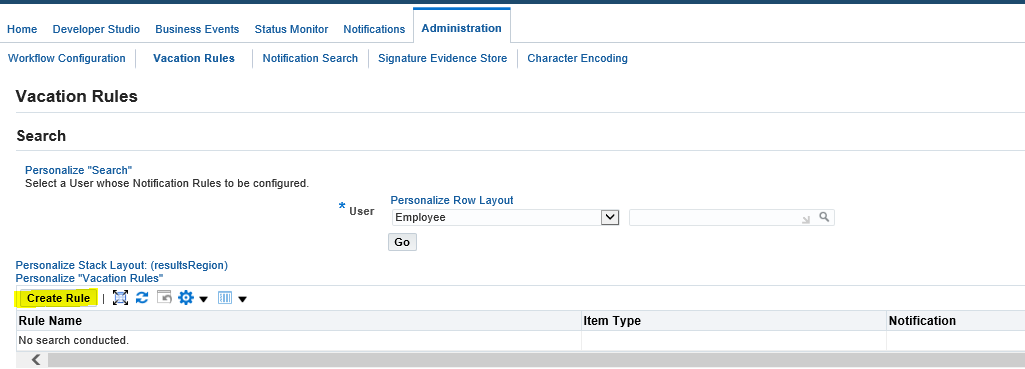This screenshot has width=1025, height=369.
Task: Click the scroll-left arrow in the table scrollbar
Action: [36, 359]
